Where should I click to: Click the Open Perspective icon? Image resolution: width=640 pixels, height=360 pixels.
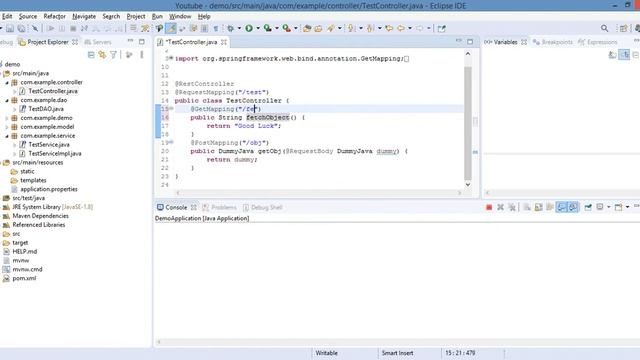click(623, 29)
